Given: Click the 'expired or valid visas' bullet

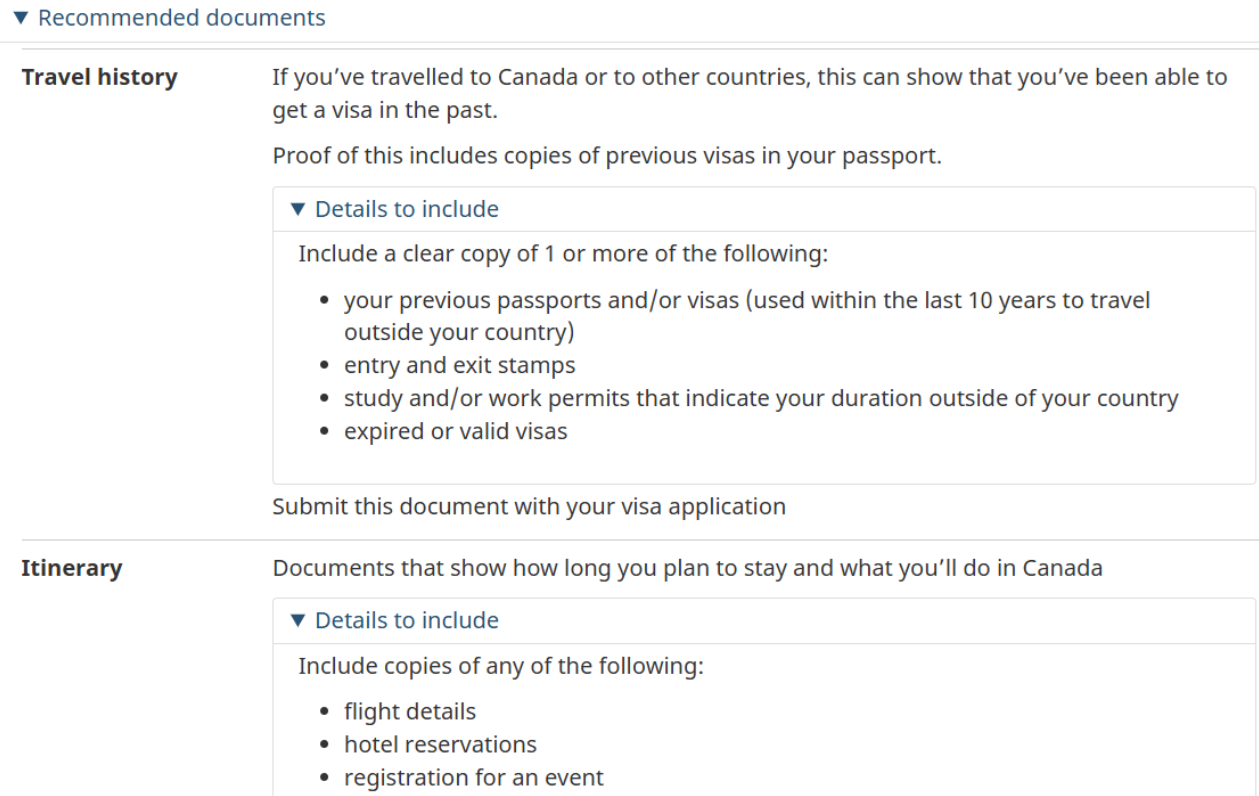Looking at the screenshot, I should click(x=455, y=432).
